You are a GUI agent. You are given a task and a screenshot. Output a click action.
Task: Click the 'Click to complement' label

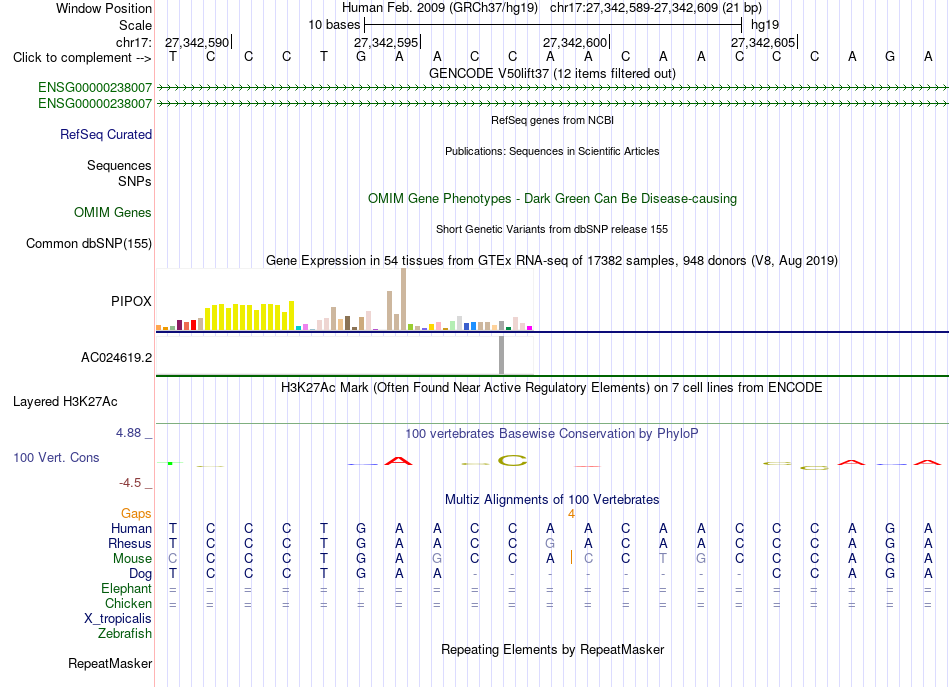point(82,58)
